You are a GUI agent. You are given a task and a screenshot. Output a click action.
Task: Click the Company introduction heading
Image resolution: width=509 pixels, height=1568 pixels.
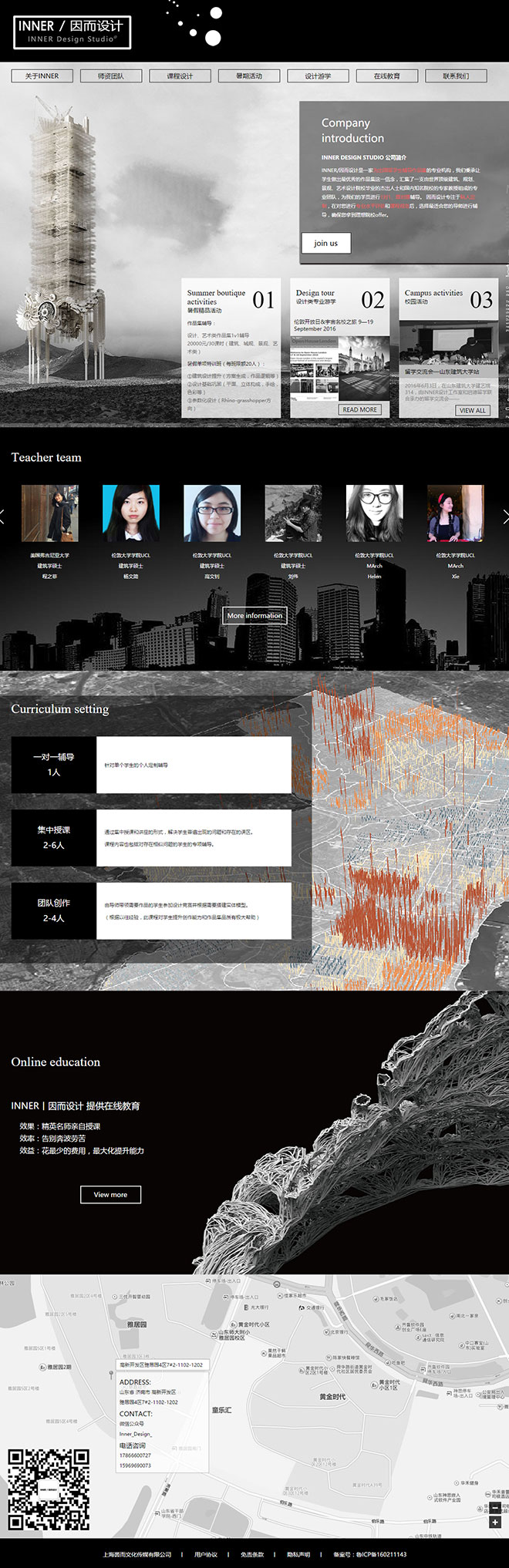352,130
